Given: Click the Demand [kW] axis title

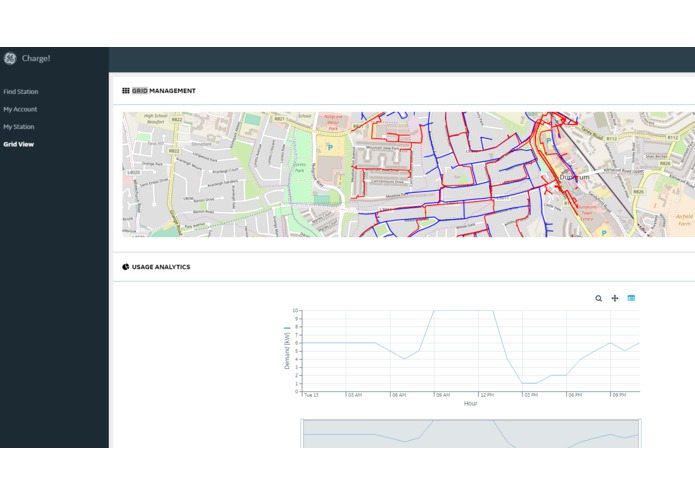Looking at the screenshot, I should coord(287,351).
